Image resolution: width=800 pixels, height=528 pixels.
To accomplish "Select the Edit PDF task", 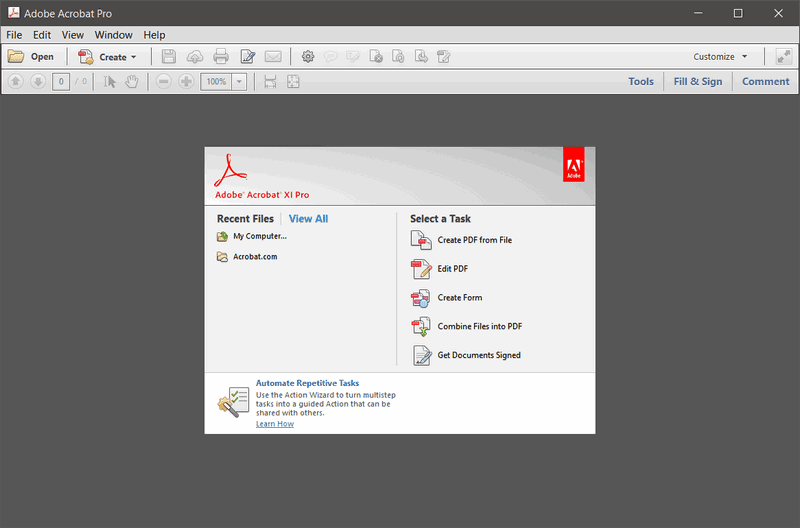I will (439, 269).
